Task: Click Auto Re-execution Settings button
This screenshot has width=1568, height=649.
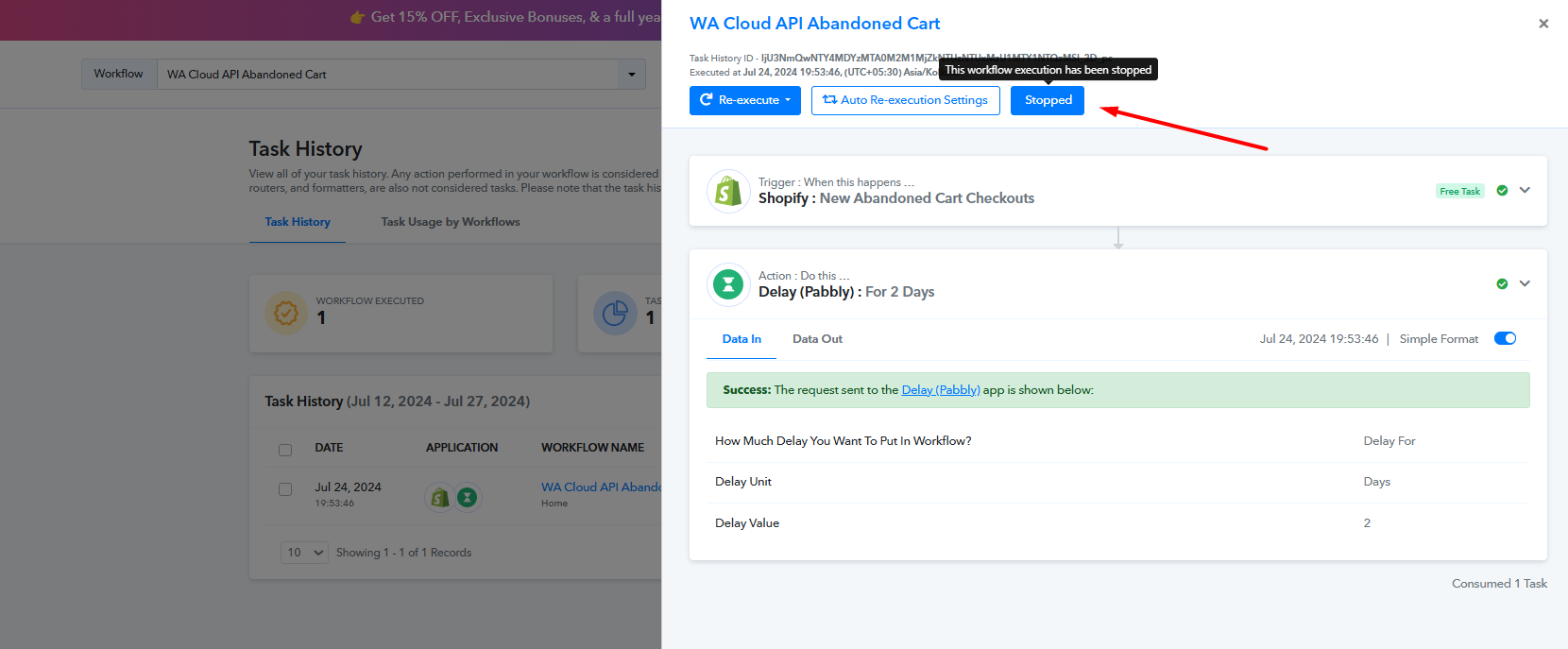Action: (906, 100)
